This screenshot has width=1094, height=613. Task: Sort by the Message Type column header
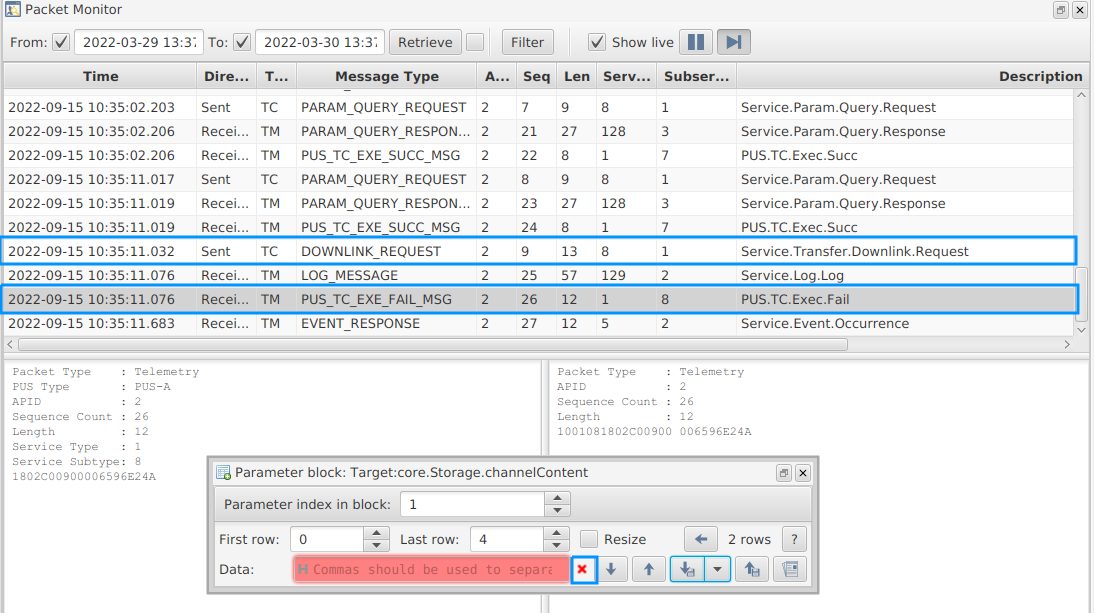point(386,76)
